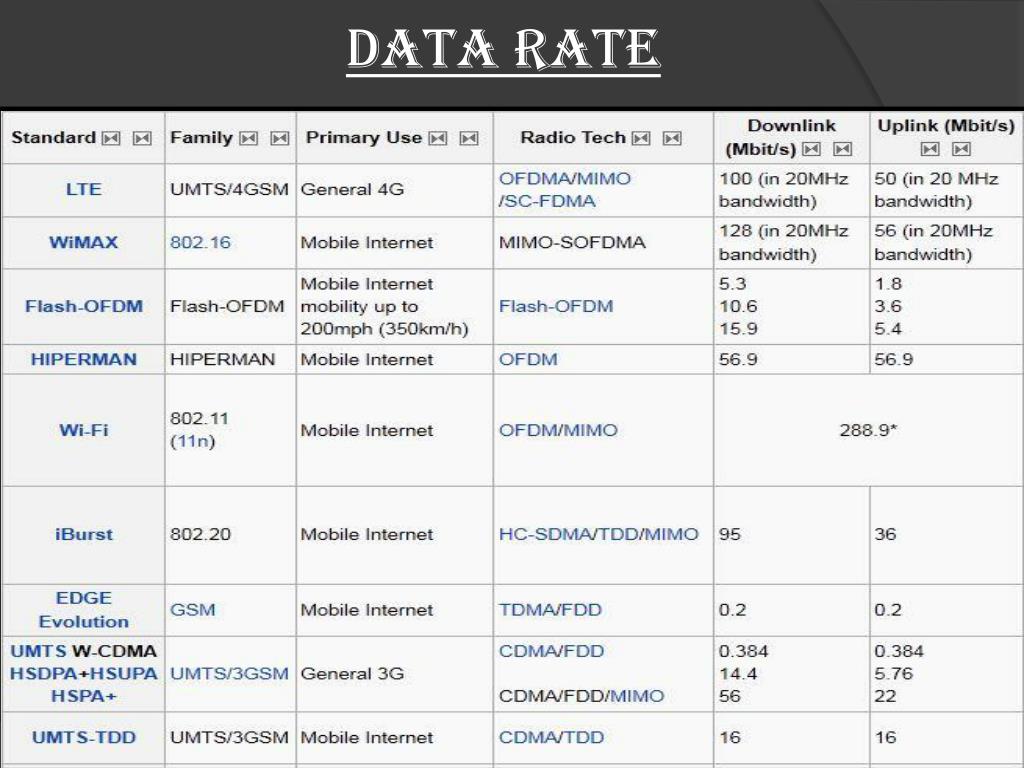
Task: Open the UMTS-TDD standard link
Action: click(x=84, y=737)
